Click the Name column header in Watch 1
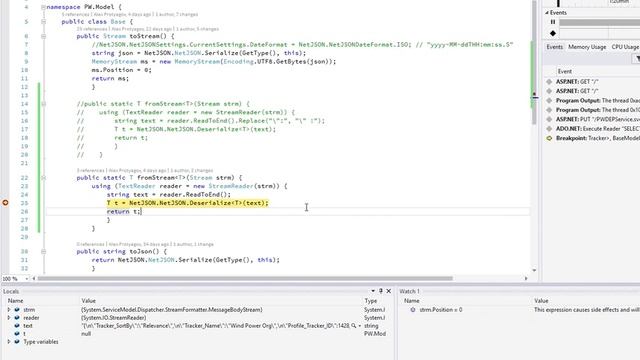The height and width of the screenshot is (360, 640). [411, 300]
